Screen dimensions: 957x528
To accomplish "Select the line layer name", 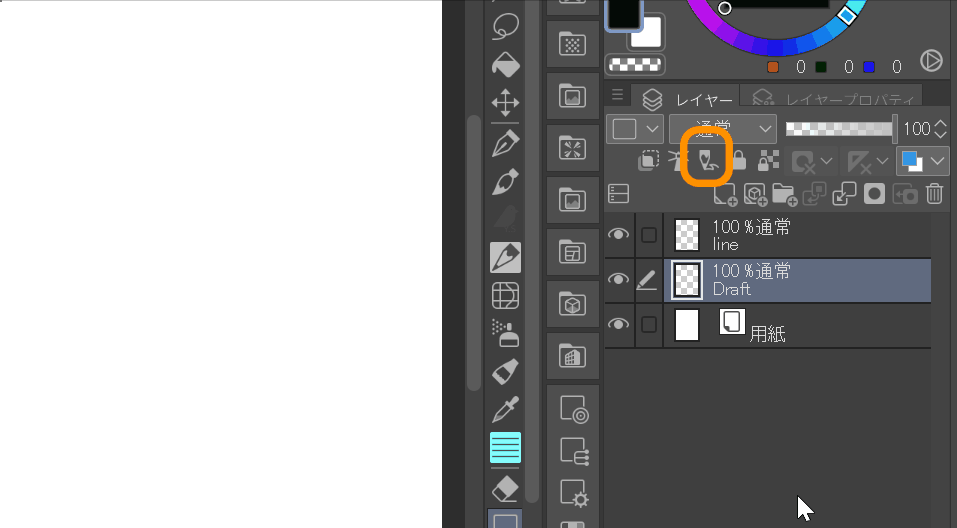I will [726, 245].
